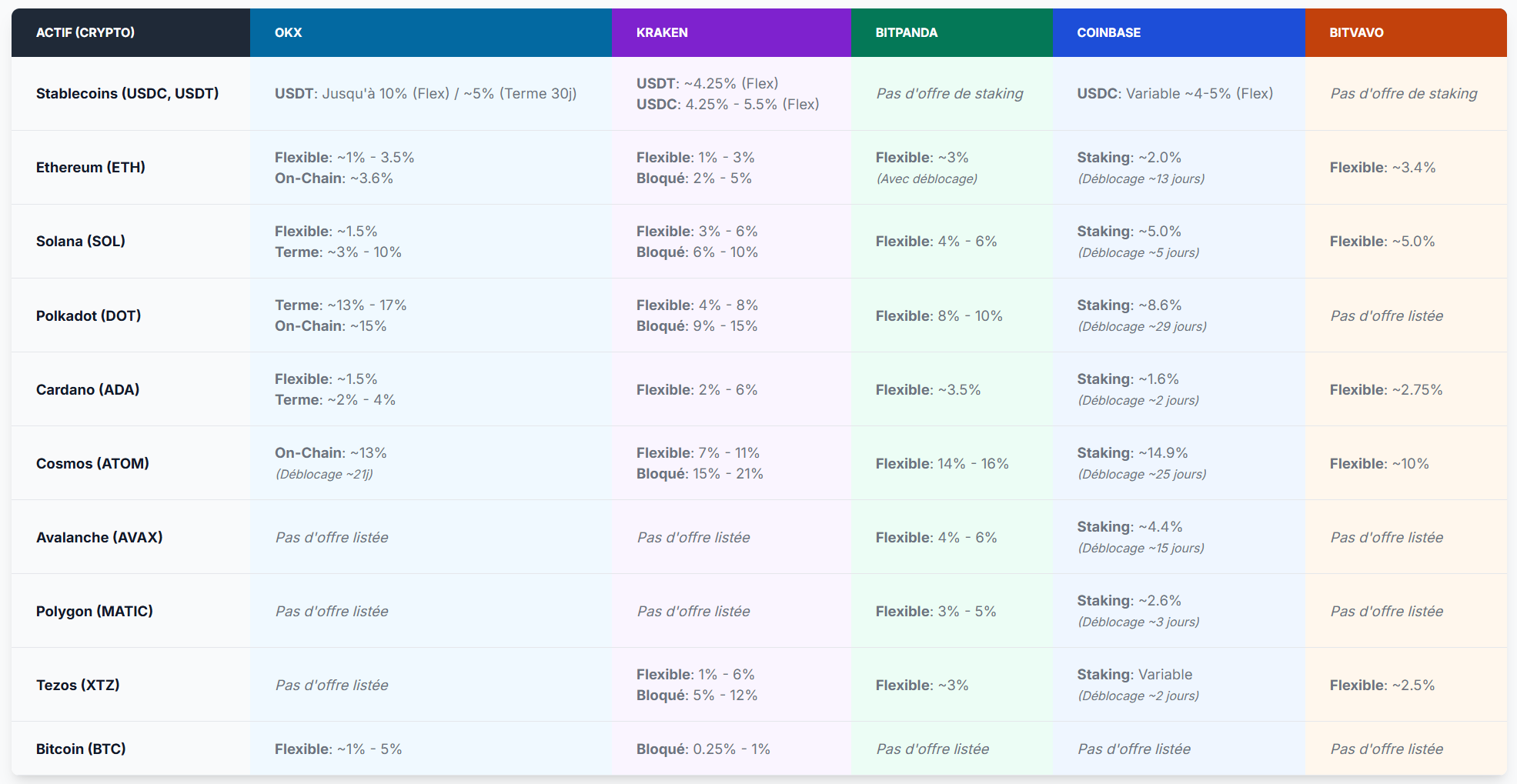
Task: Click Coinbase 'Staking: ~8.6%' cell
Action: pyautogui.click(x=1129, y=305)
